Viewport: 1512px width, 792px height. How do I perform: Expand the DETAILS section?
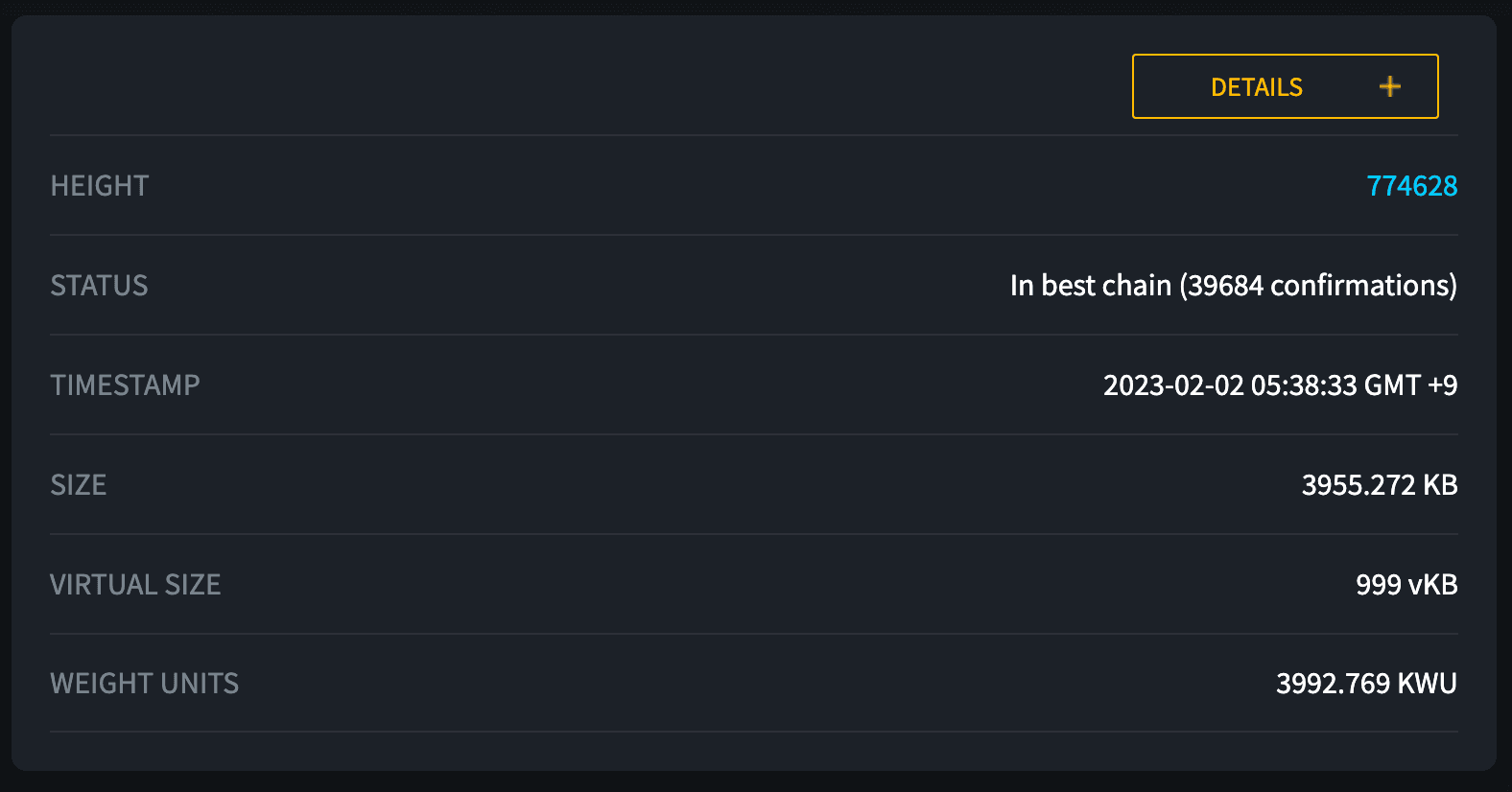(1285, 86)
